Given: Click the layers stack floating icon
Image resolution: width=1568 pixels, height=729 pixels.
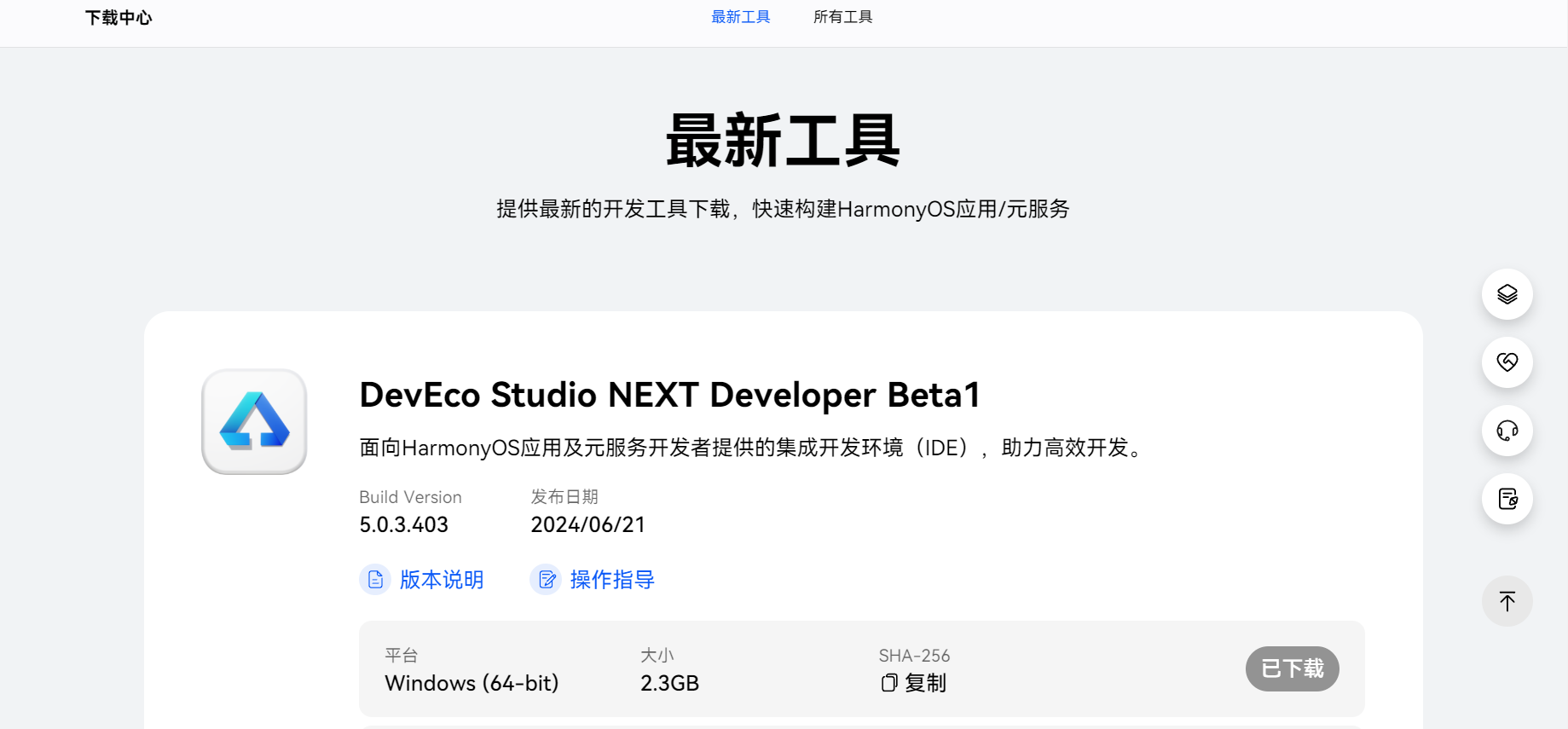Looking at the screenshot, I should (1507, 294).
